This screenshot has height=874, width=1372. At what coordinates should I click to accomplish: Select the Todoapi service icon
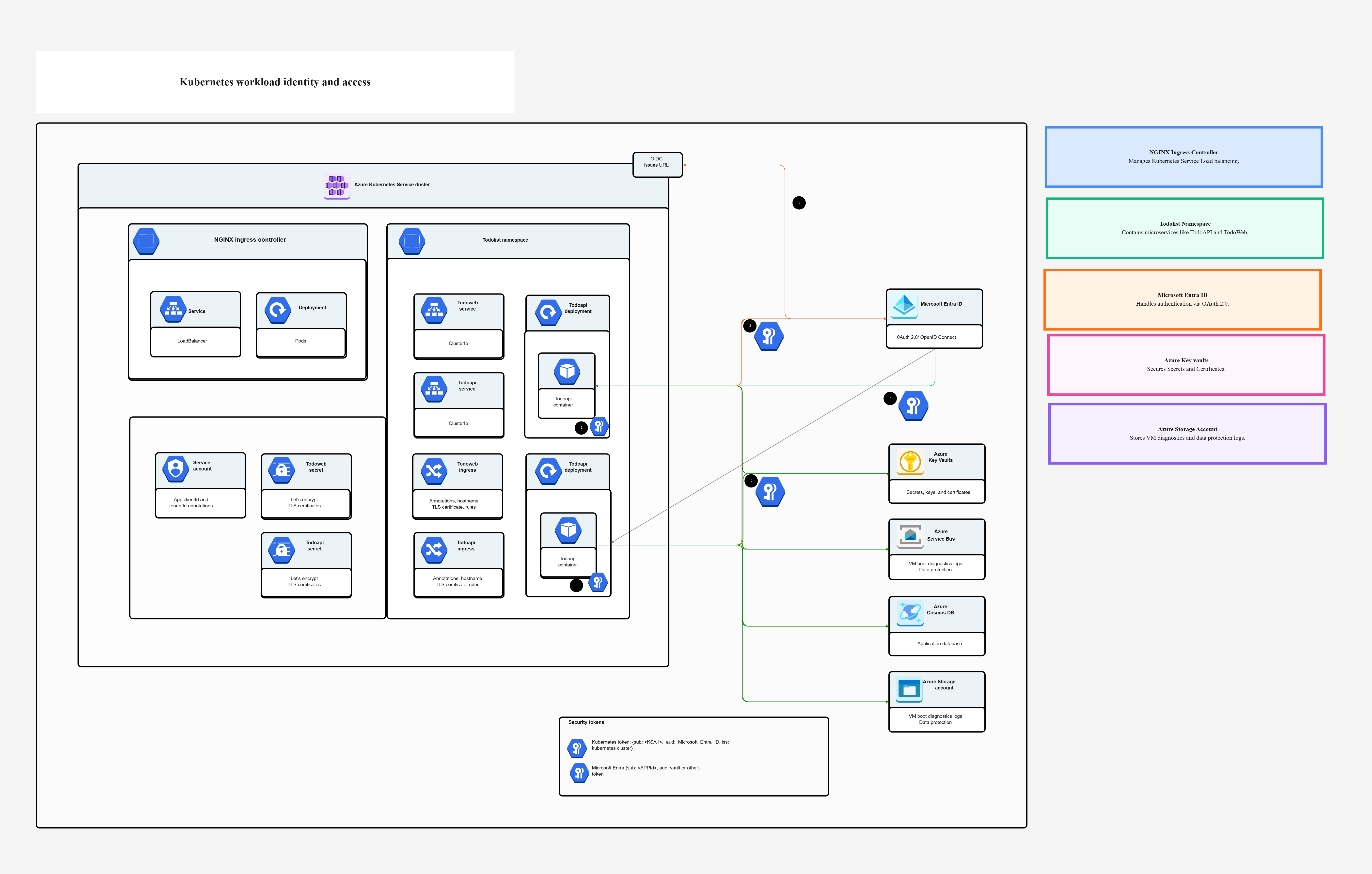point(434,389)
